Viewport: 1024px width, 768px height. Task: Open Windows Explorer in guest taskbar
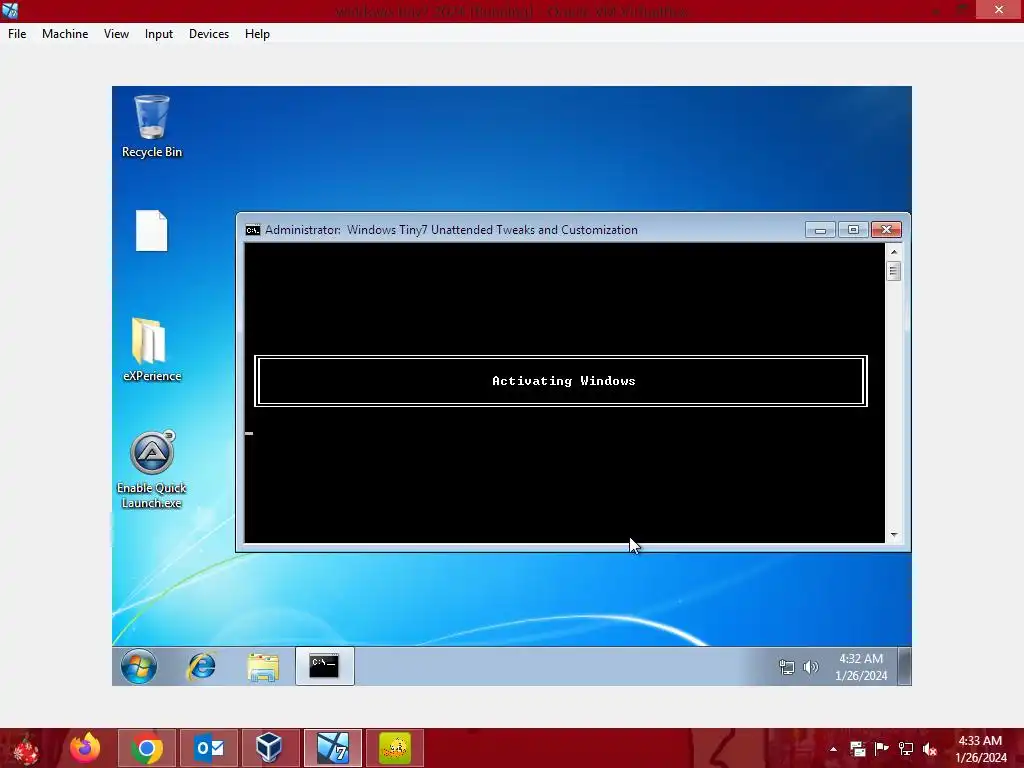tap(263, 667)
